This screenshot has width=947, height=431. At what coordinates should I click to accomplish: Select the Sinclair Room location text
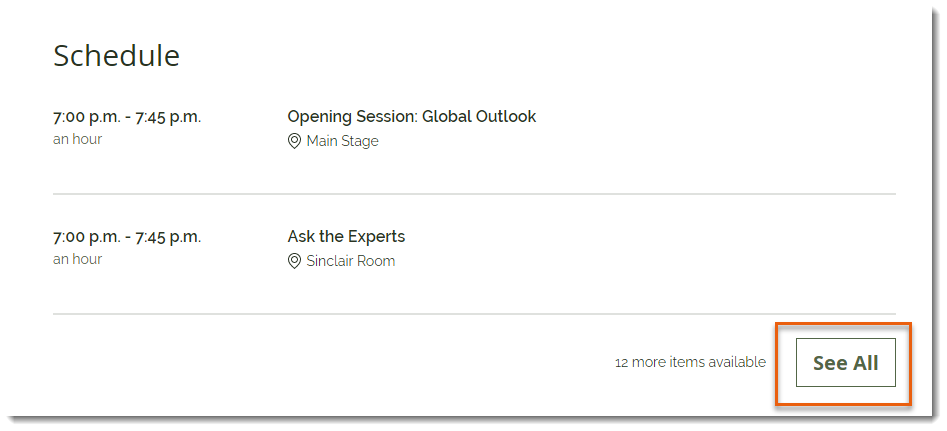(x=350, y=261)
